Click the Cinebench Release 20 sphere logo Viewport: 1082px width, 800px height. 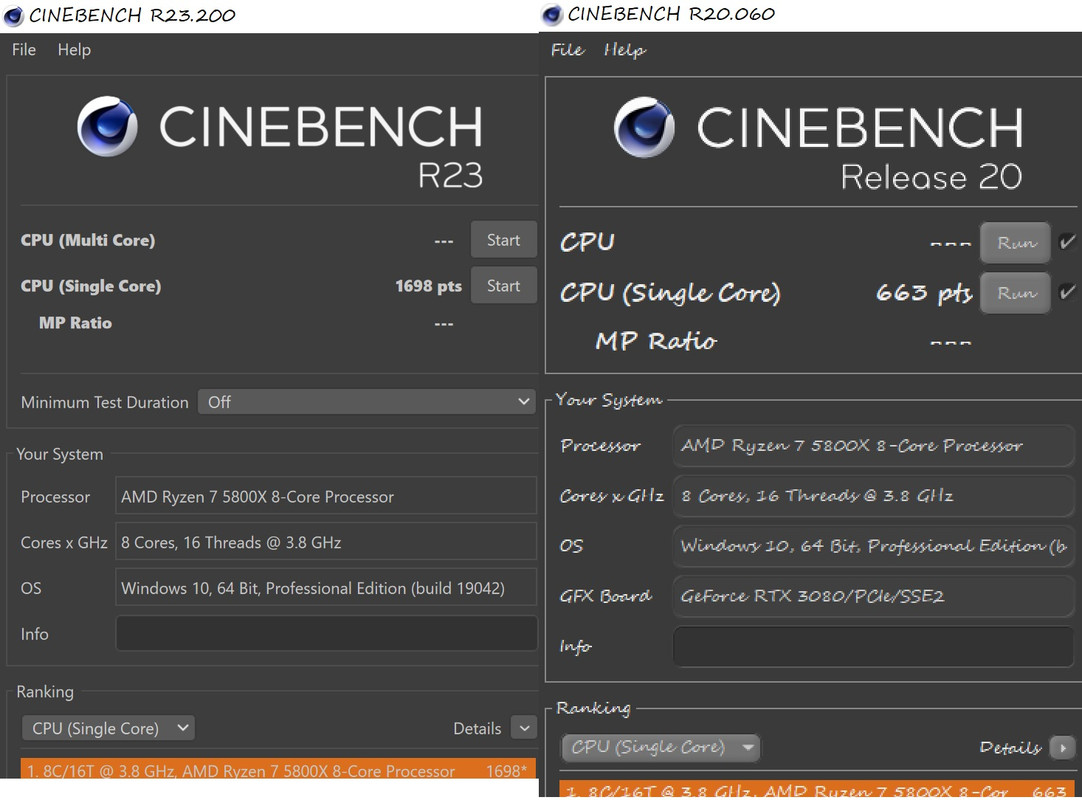point(645,128)
